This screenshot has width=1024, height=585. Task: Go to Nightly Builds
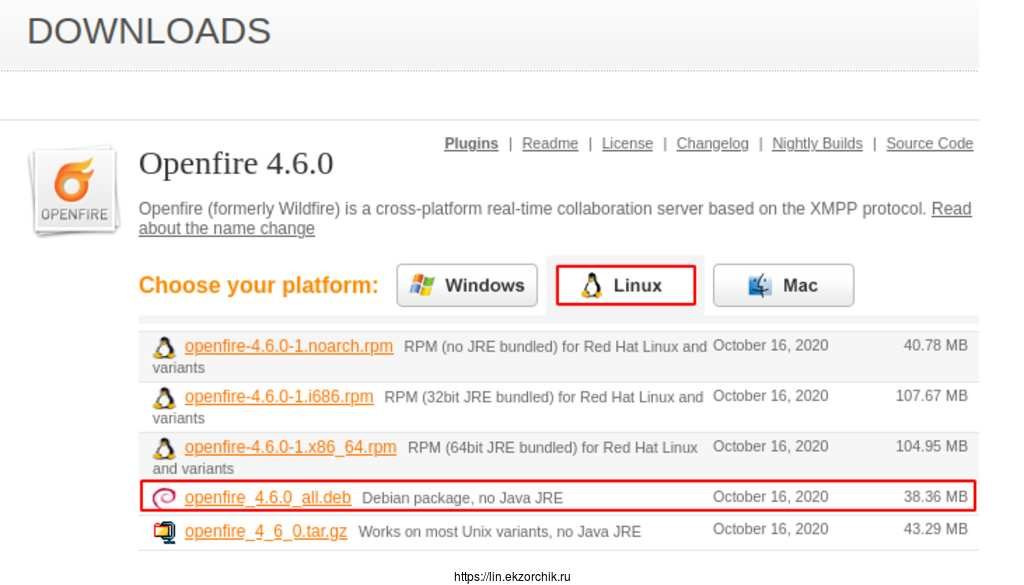(817, 144)
